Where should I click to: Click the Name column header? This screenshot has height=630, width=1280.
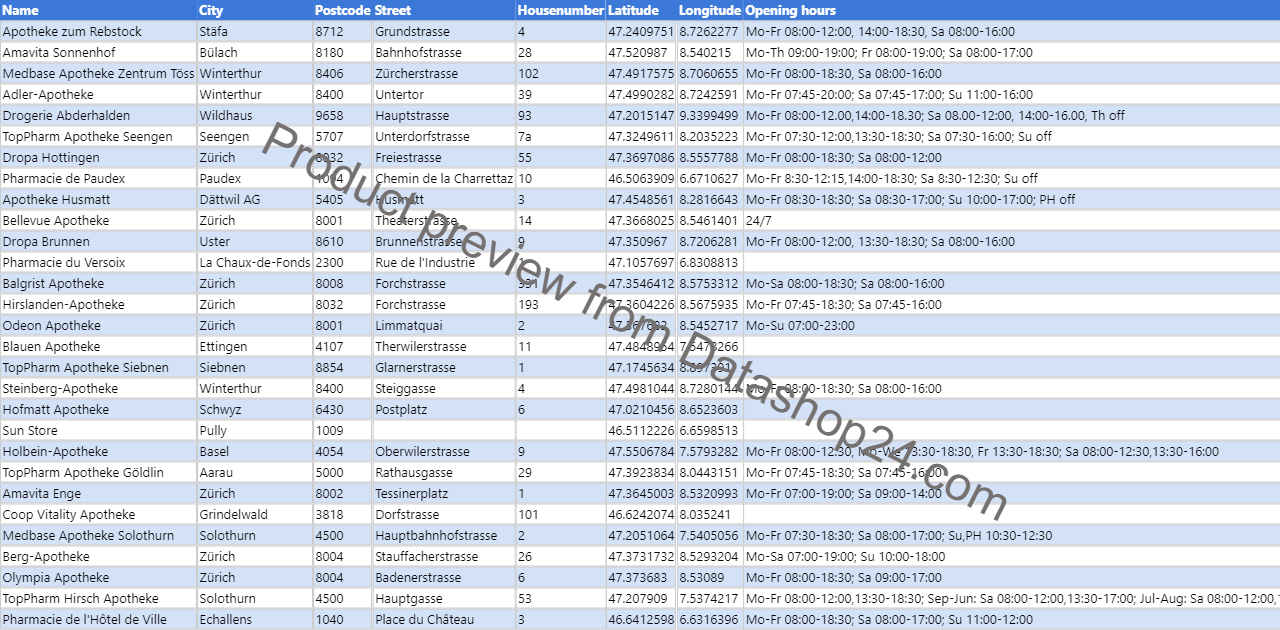coord(98,10)
